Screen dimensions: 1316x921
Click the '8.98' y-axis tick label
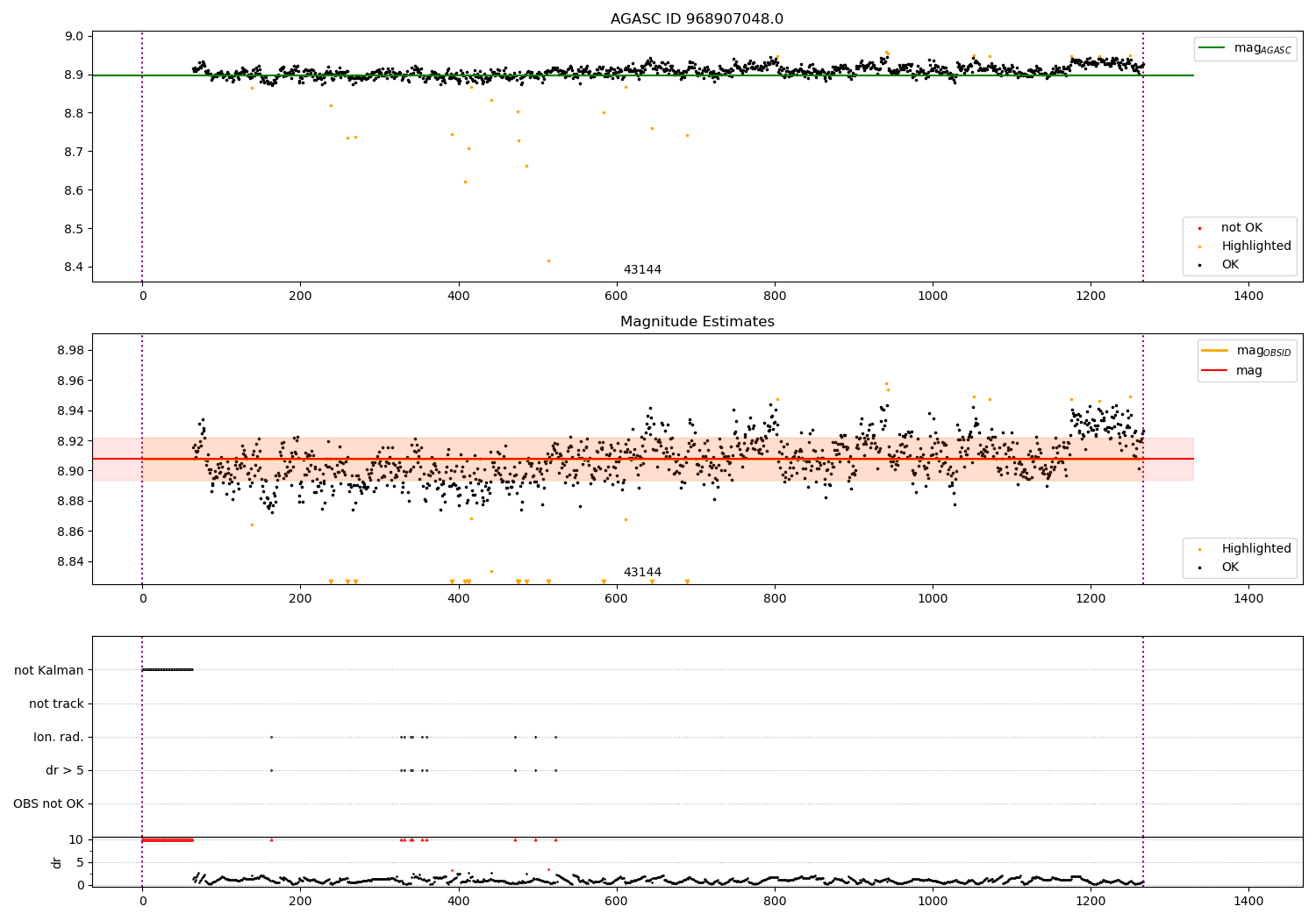click(72, 351)
